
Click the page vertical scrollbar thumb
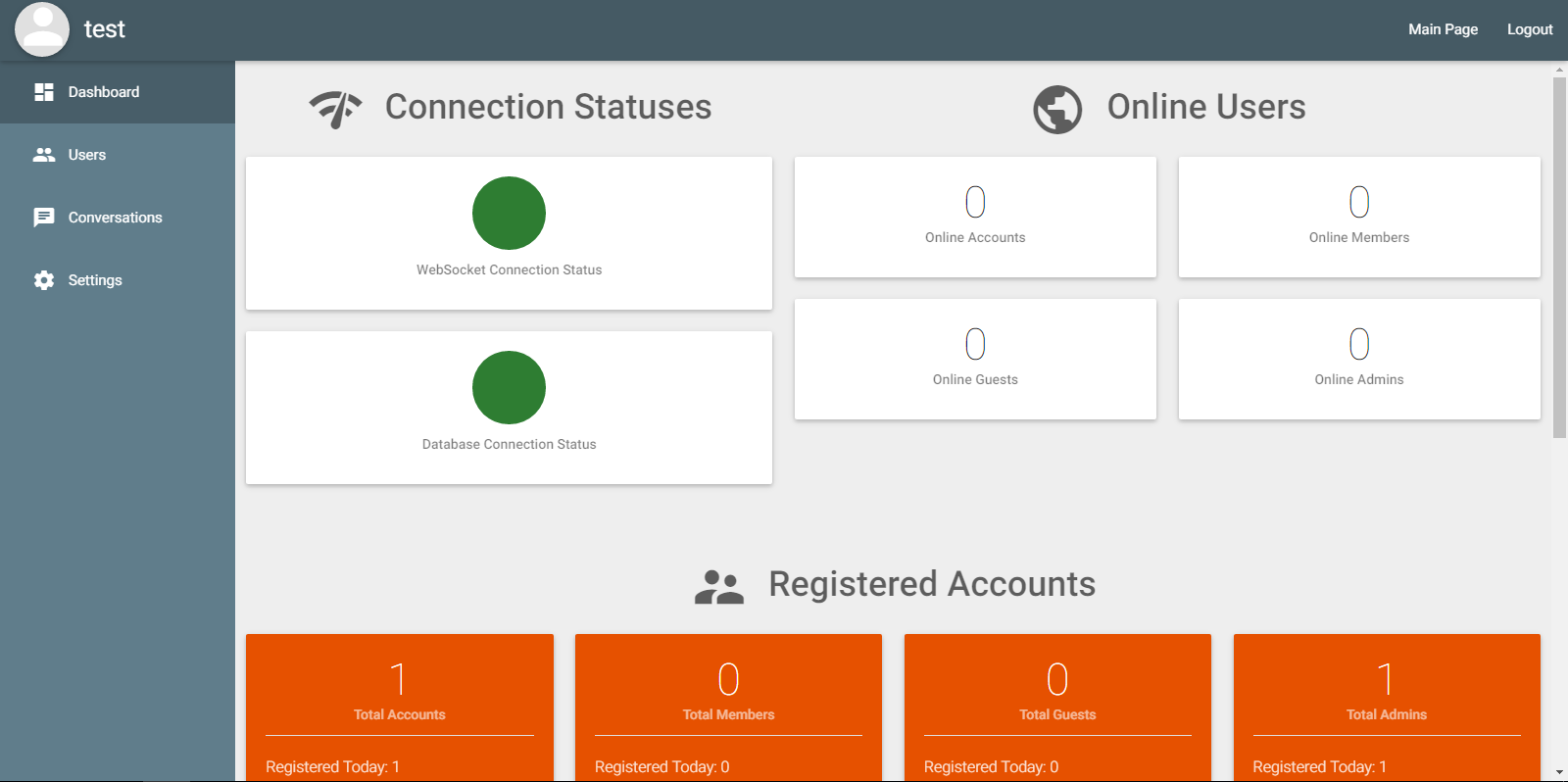pyautogui.click(x=1559, y=257)
